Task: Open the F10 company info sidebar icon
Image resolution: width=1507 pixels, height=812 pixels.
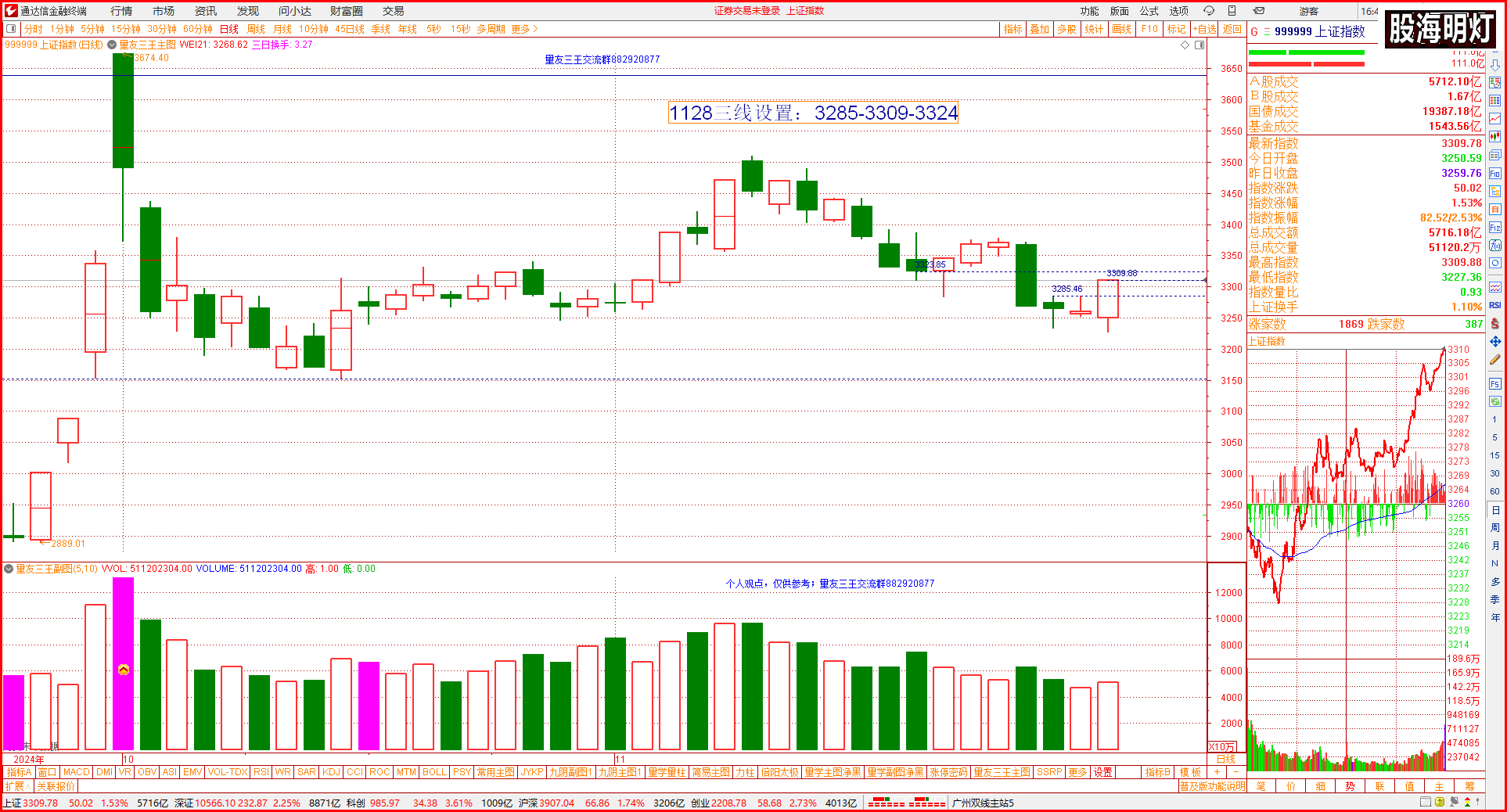Action: click(1494, 173)
